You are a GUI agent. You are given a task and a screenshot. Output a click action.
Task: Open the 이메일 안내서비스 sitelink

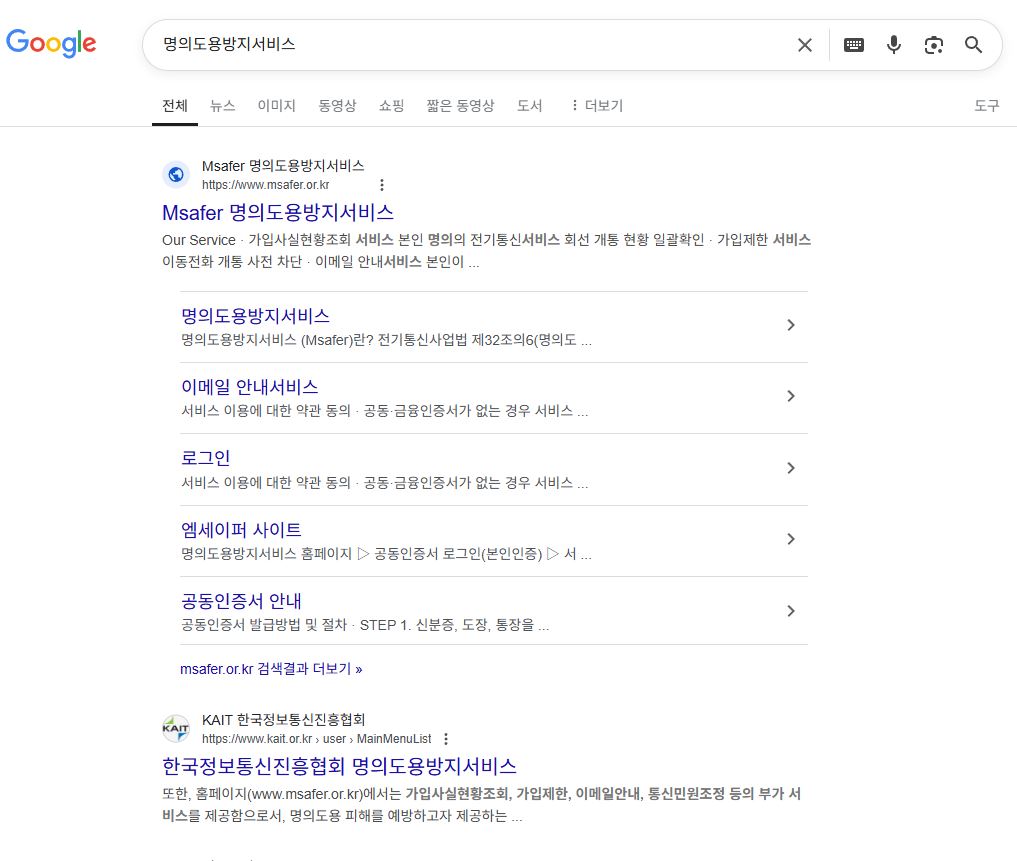[x=250, y=387]
